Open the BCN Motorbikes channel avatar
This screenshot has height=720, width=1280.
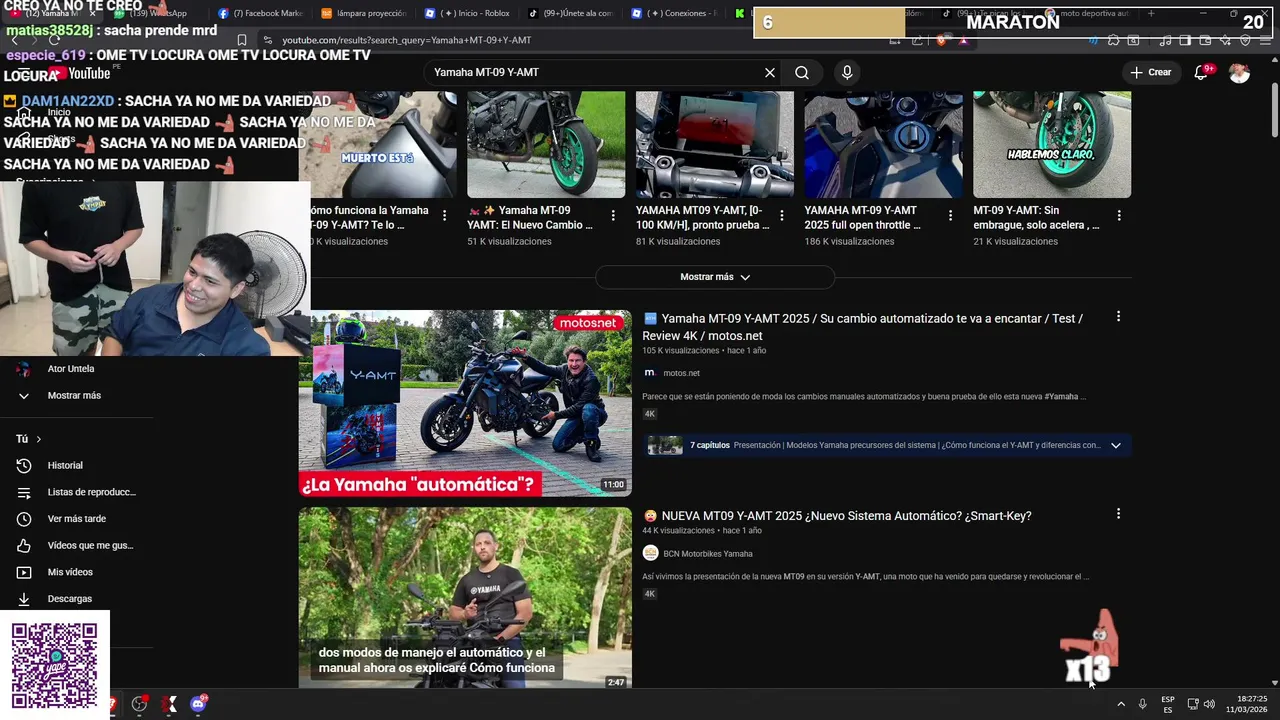click(x=650, y=554)
